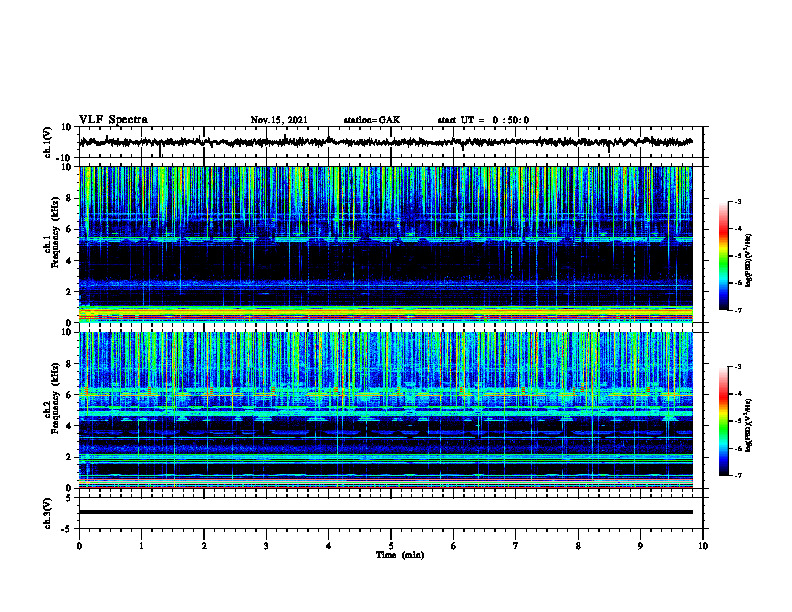Click time axis tick label "4"

(328, 546)
